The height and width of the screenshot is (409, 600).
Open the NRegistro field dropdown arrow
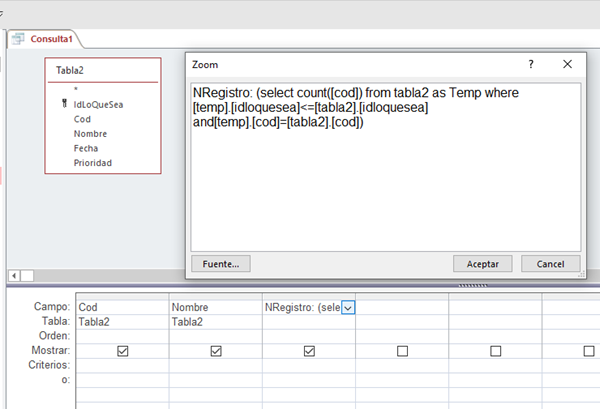pyautogui.click(x=348, y=308)
